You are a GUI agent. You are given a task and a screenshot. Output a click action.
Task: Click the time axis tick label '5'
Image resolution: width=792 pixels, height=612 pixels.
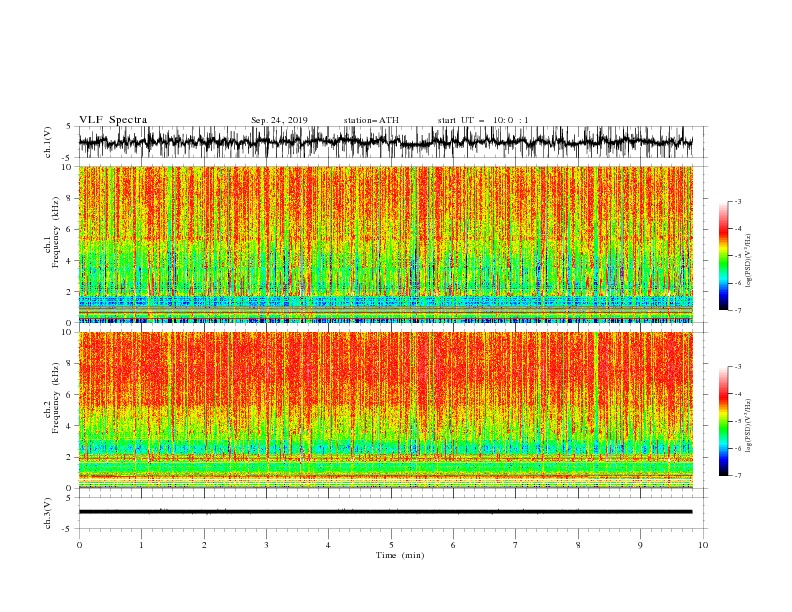(391, 545)
